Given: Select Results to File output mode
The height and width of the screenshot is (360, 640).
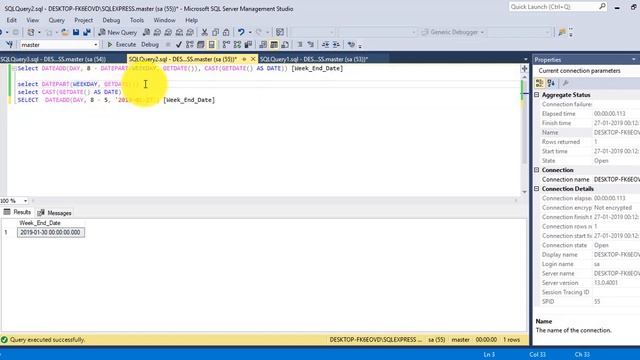Looking at the screenshot, I should coord(285,44).
